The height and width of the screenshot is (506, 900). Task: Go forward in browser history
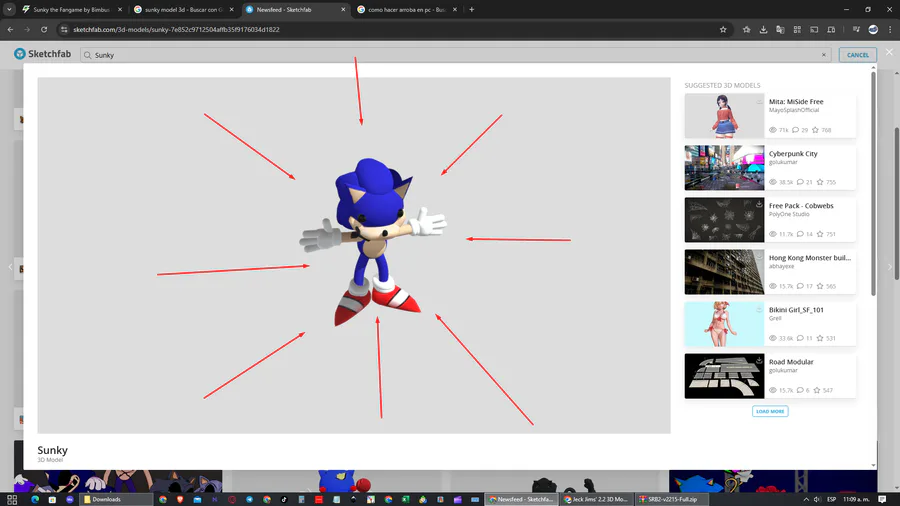[27, 29]
